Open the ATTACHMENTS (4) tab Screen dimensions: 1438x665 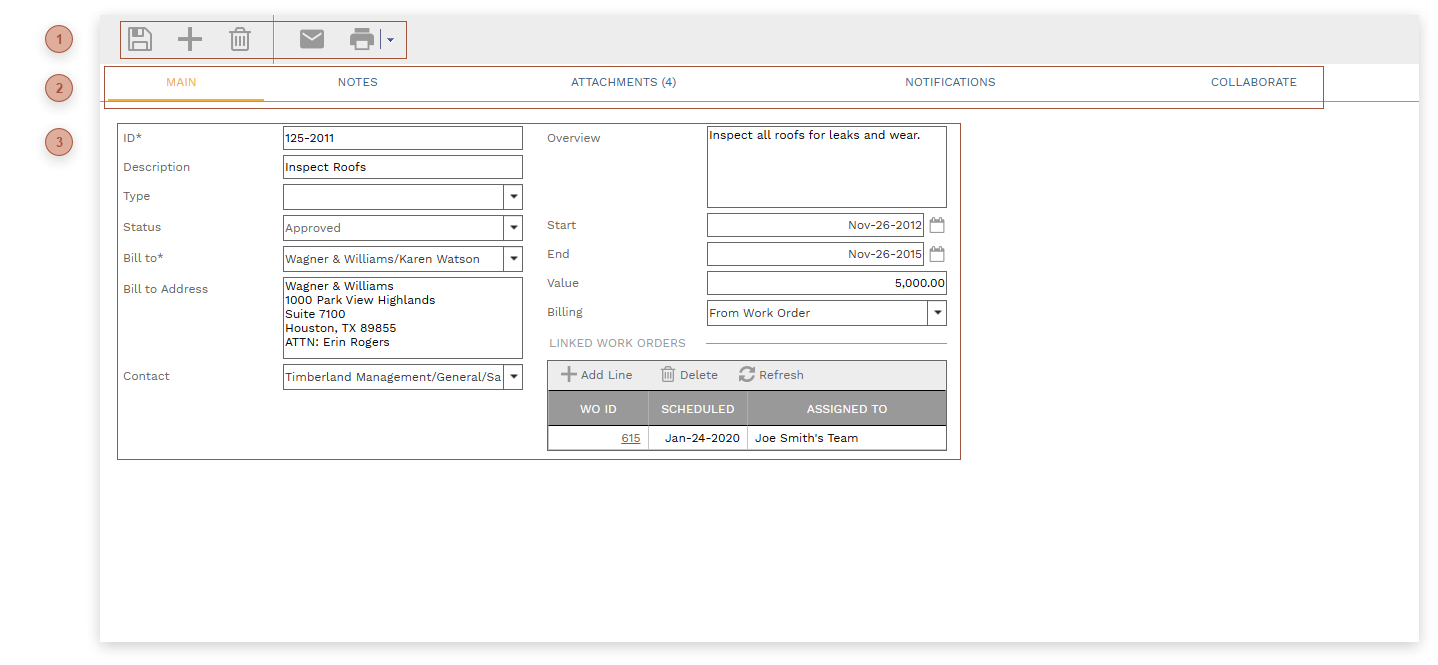coord(623,82)
